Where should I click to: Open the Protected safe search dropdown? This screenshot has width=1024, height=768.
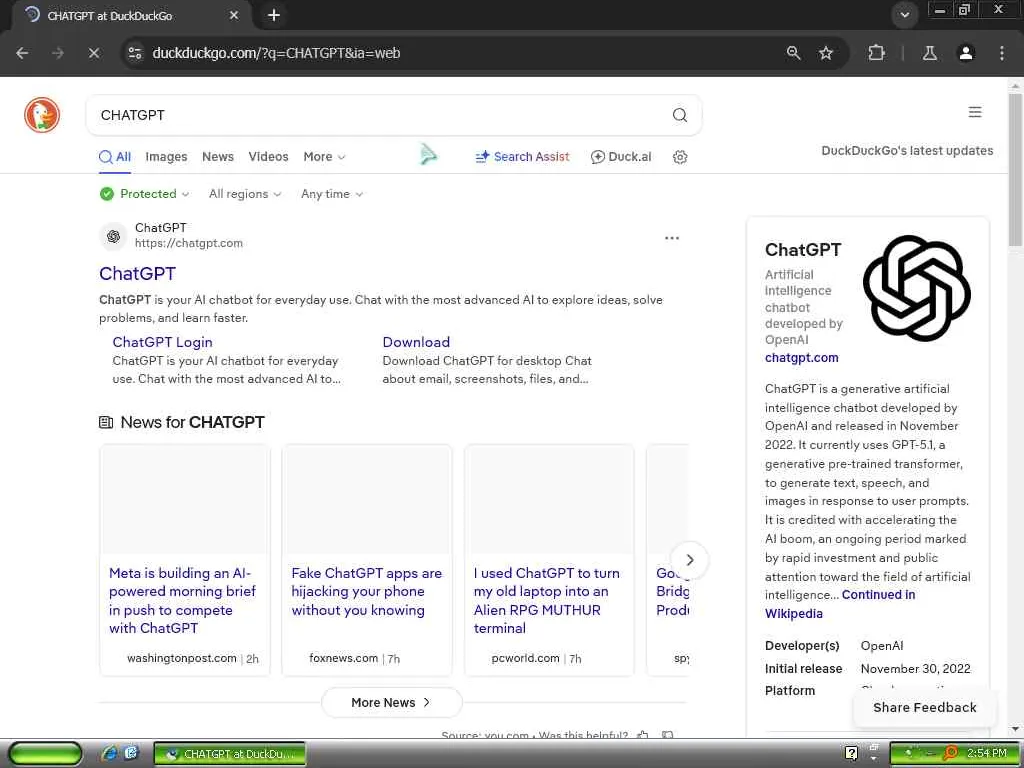pyautogui.click(x=144, y=194)
